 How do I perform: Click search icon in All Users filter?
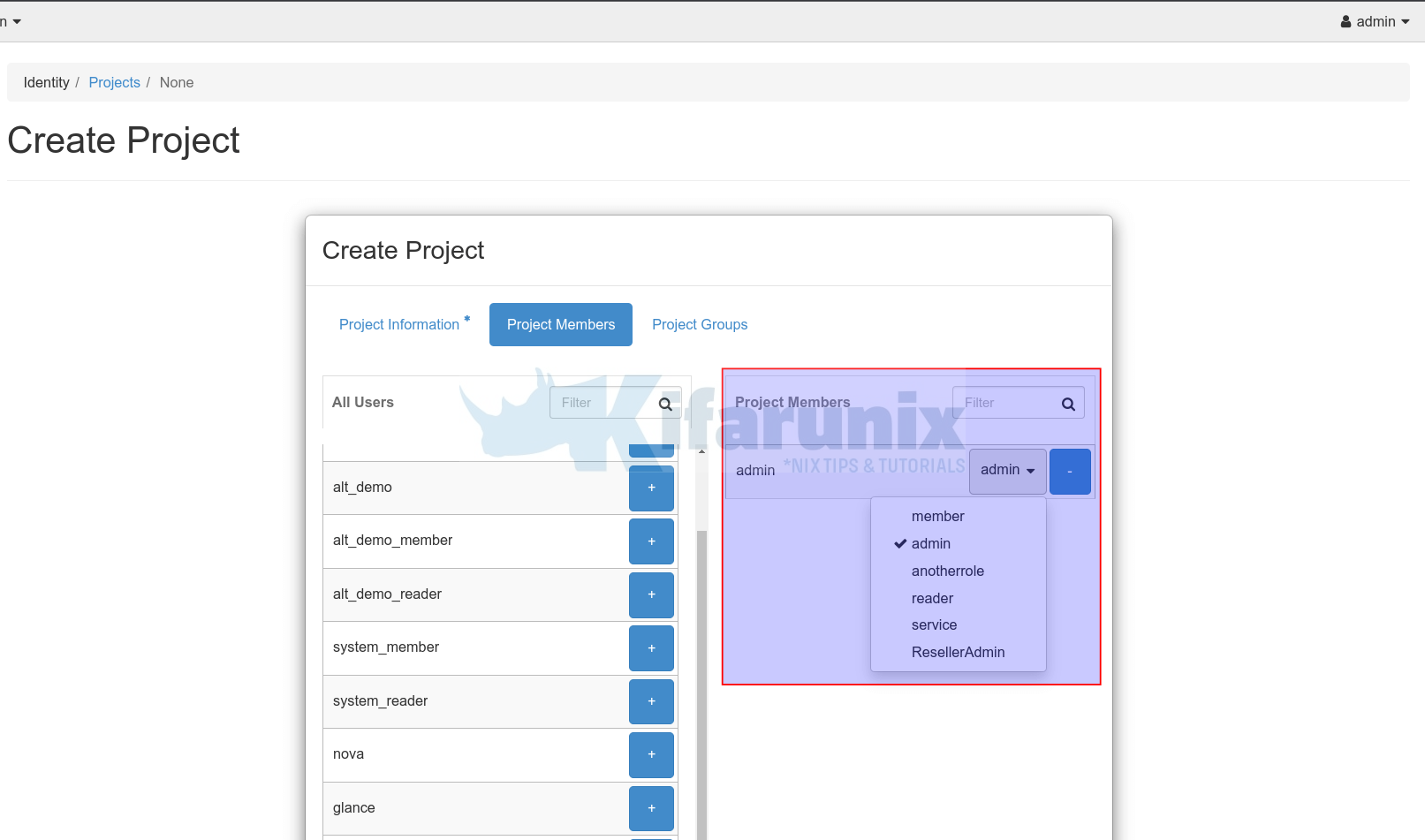point(665,404)
